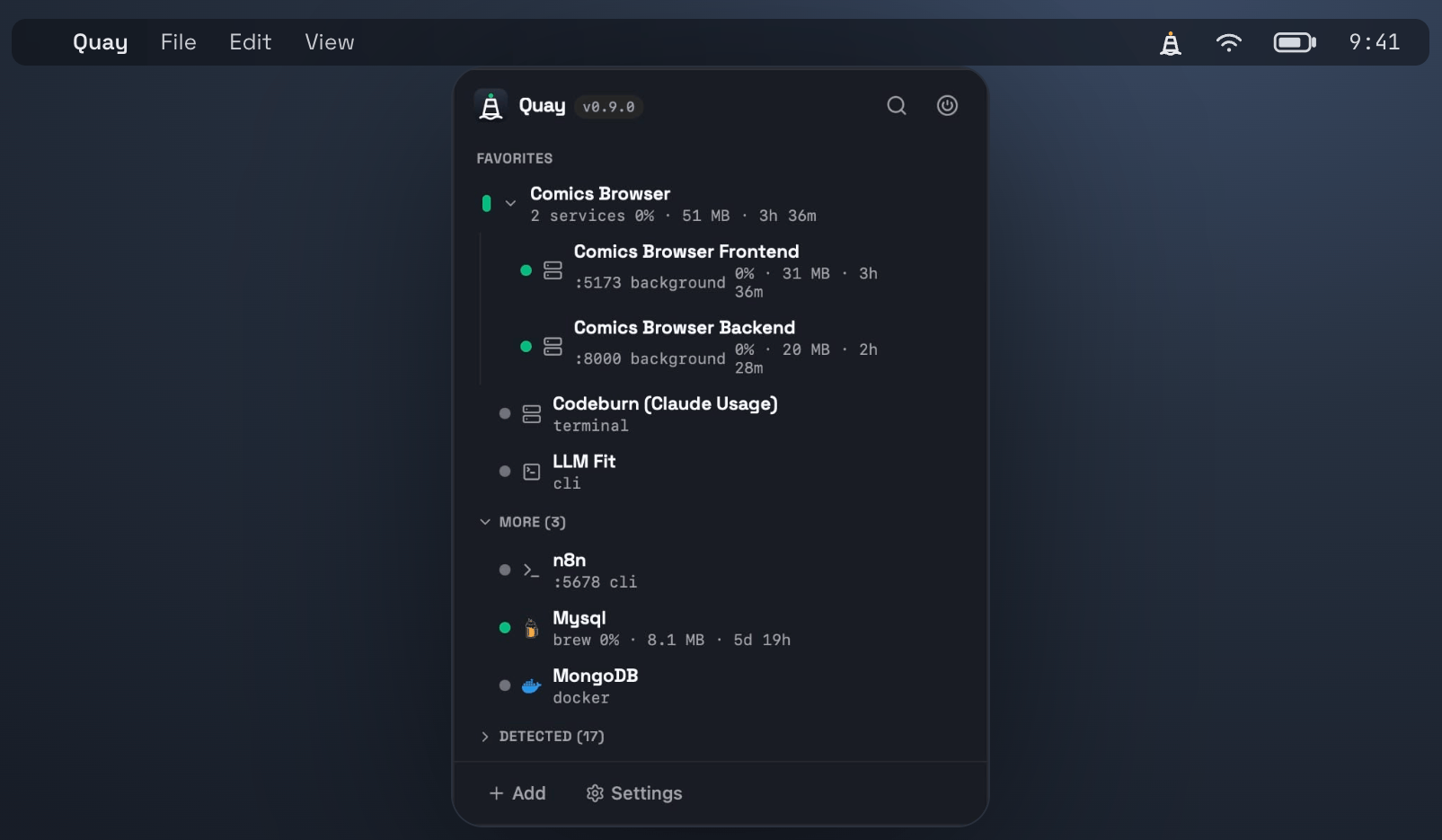
Task: Open the Quay menu in menu bar
Action: click(100, 42)
